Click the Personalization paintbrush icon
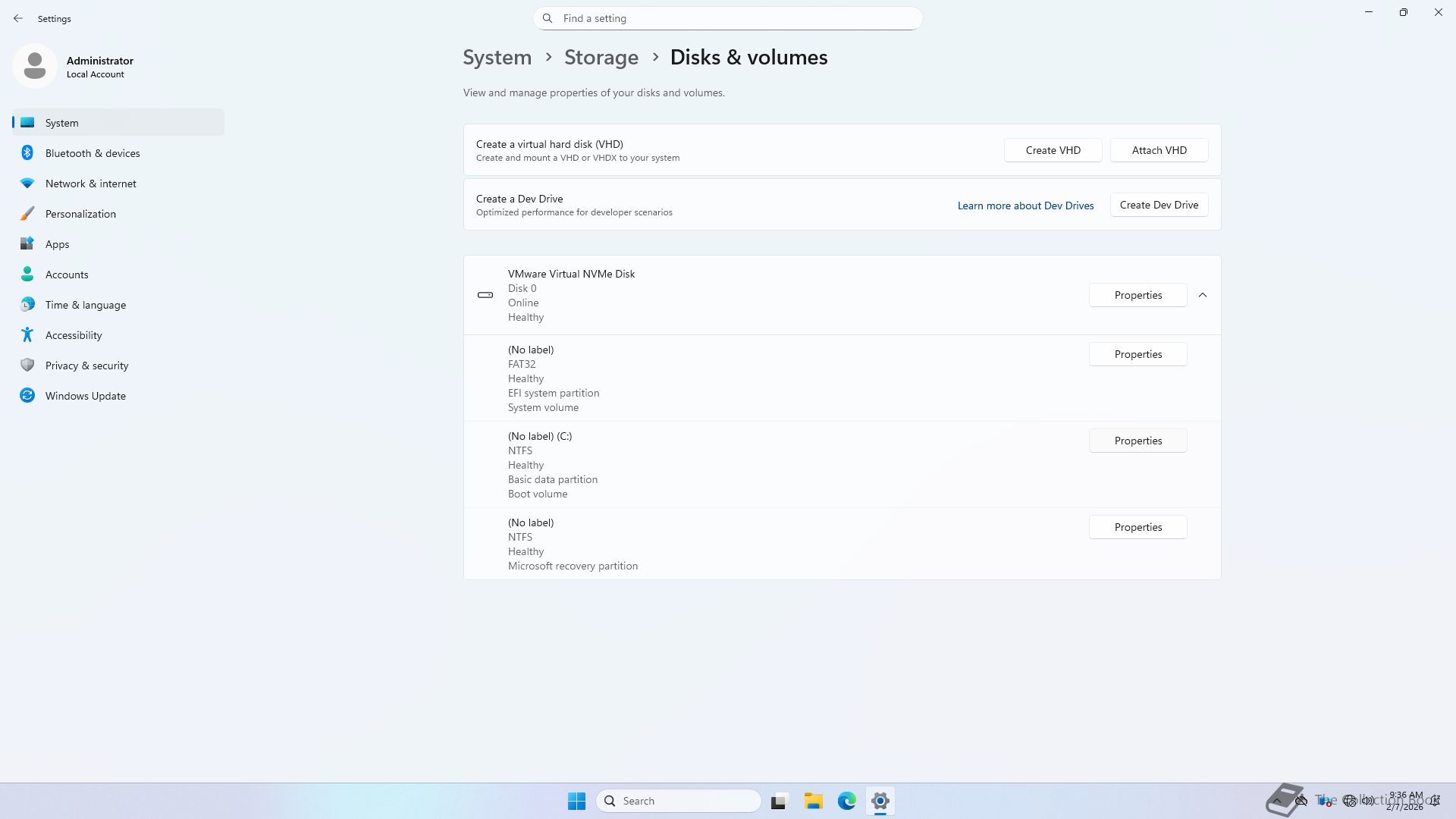The width and height of the screenshot is (1456, 819). 27,214
